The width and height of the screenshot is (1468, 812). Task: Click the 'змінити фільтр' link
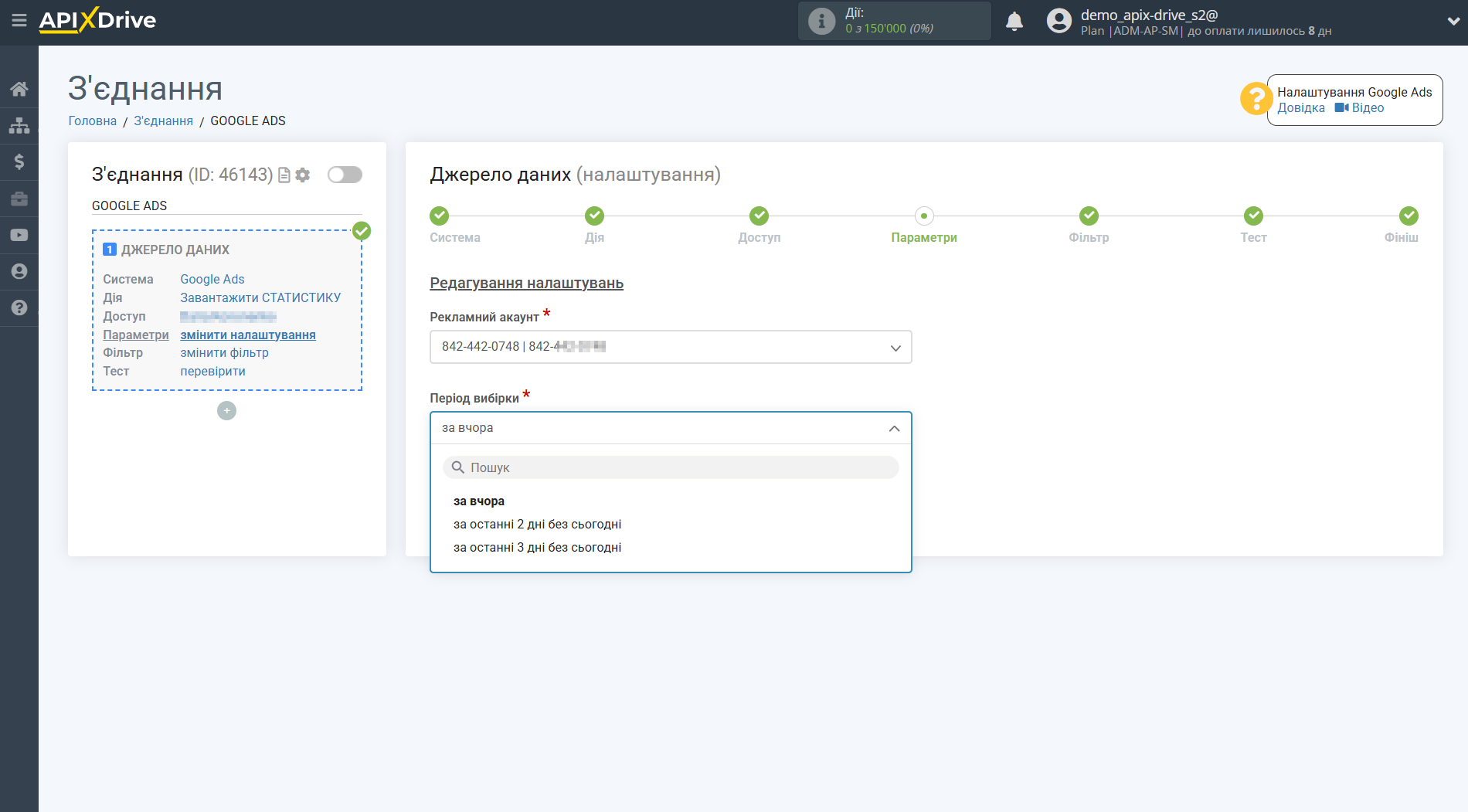224,353
